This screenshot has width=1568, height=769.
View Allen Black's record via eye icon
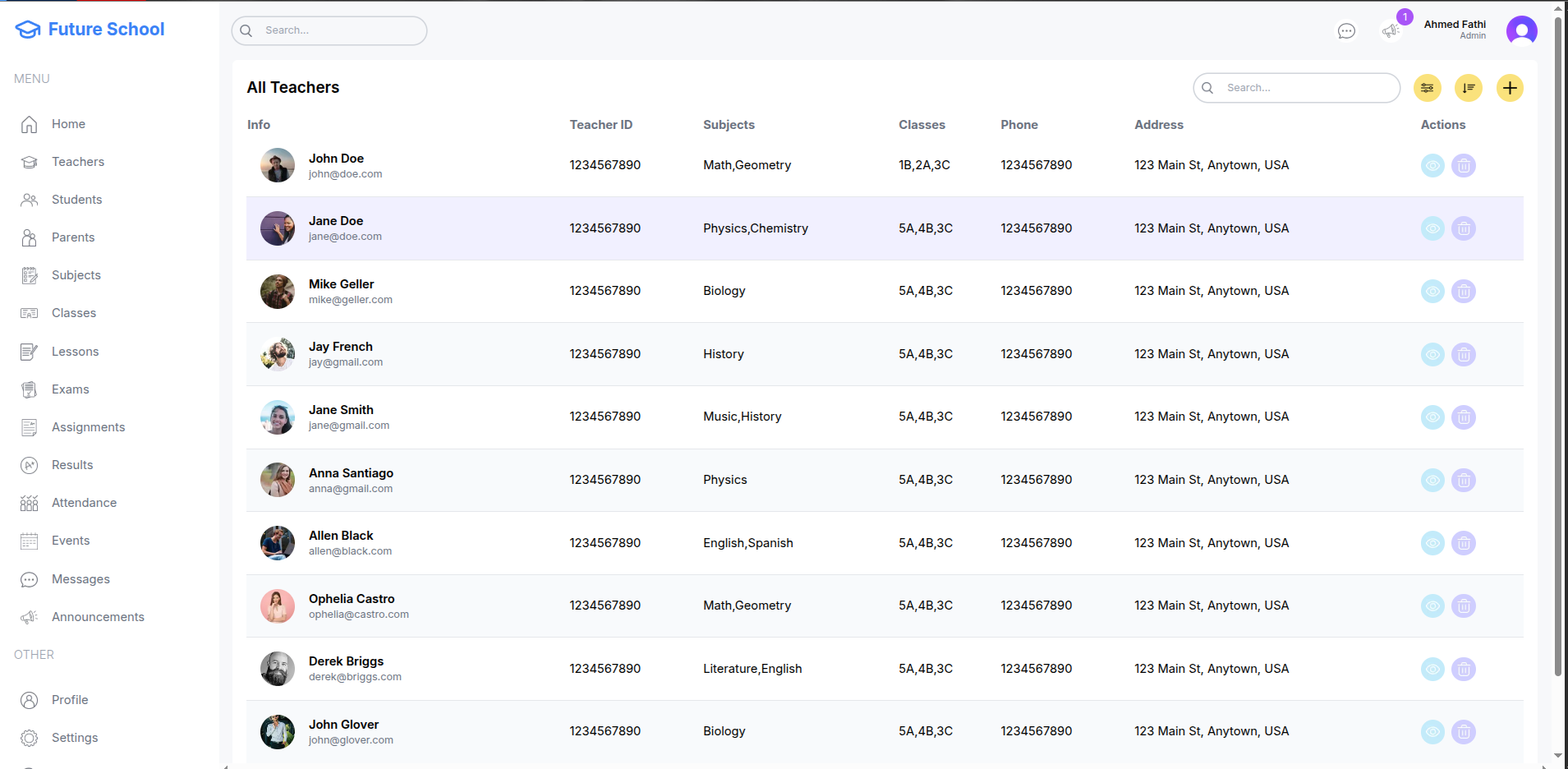click(1432, 543)
